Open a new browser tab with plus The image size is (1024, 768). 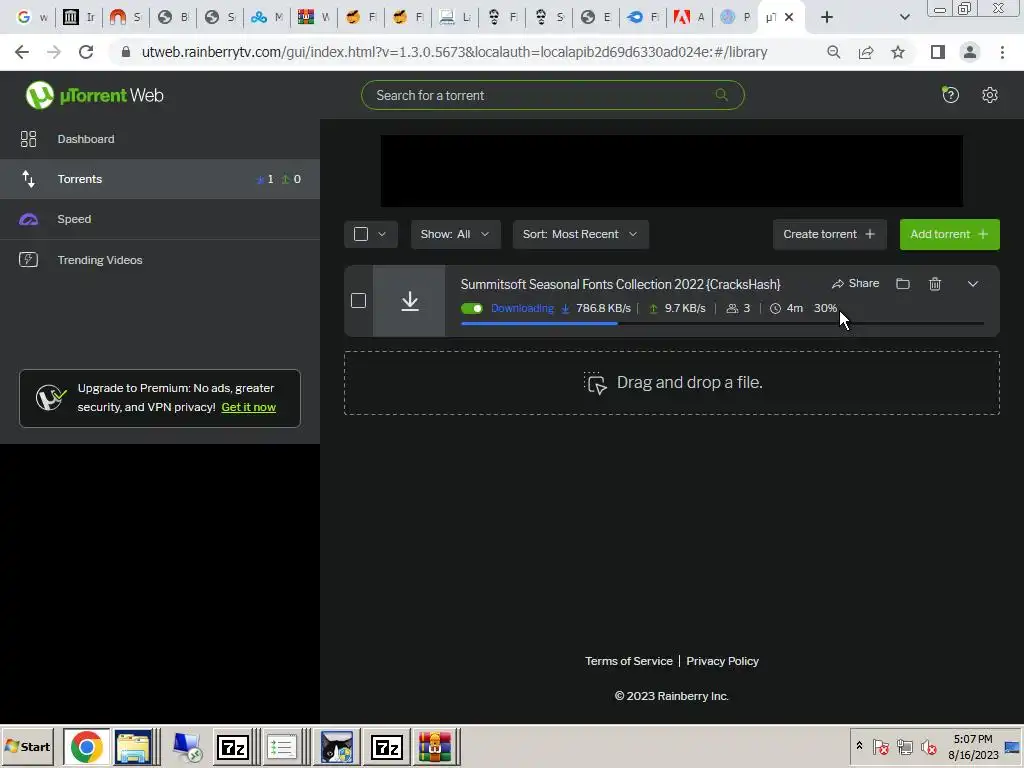click(827, 17)
